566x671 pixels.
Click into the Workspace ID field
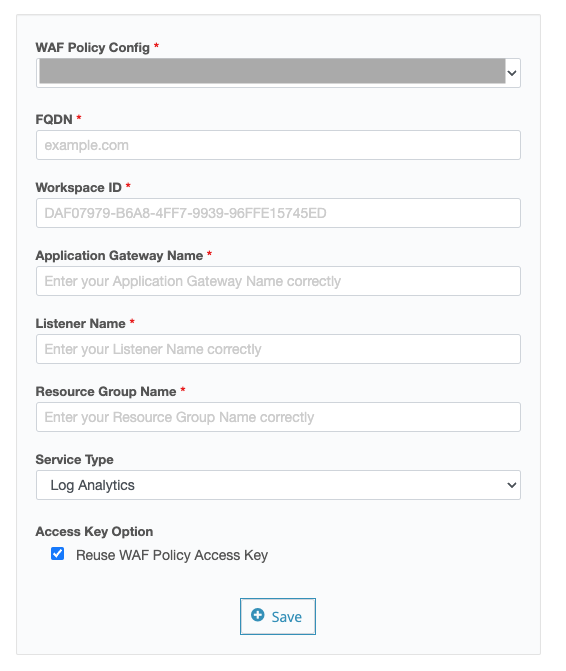(x=278, y=213)
